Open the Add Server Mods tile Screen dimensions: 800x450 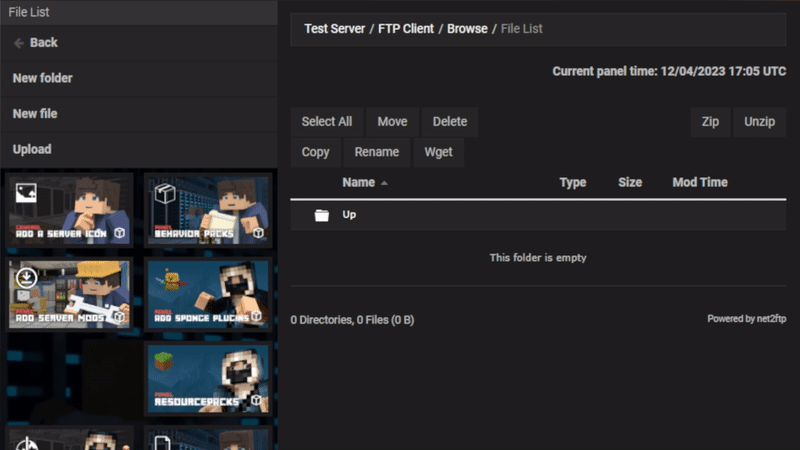71,294
